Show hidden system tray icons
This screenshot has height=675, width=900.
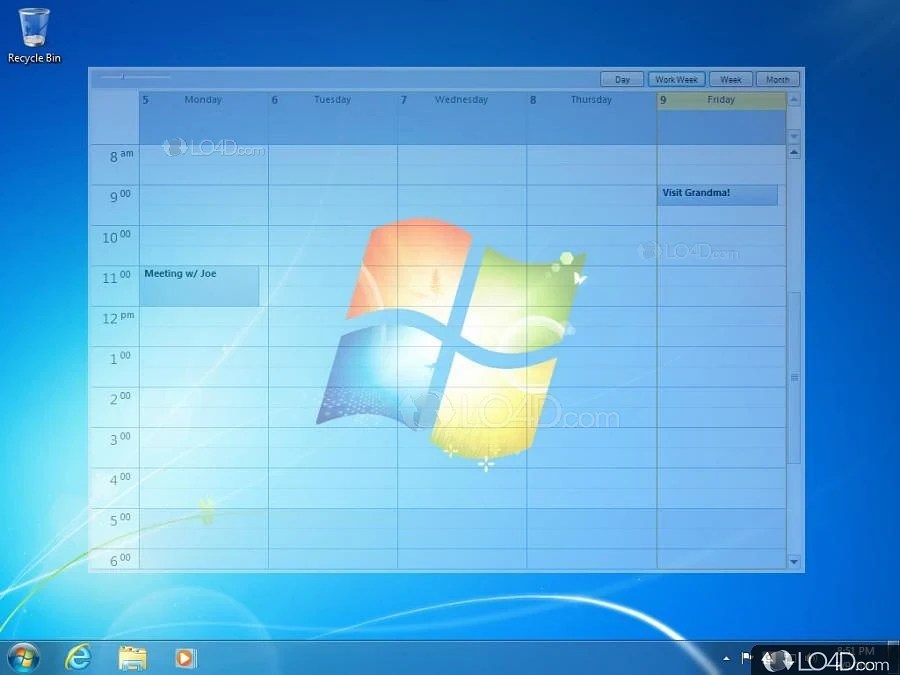[726, 658]
